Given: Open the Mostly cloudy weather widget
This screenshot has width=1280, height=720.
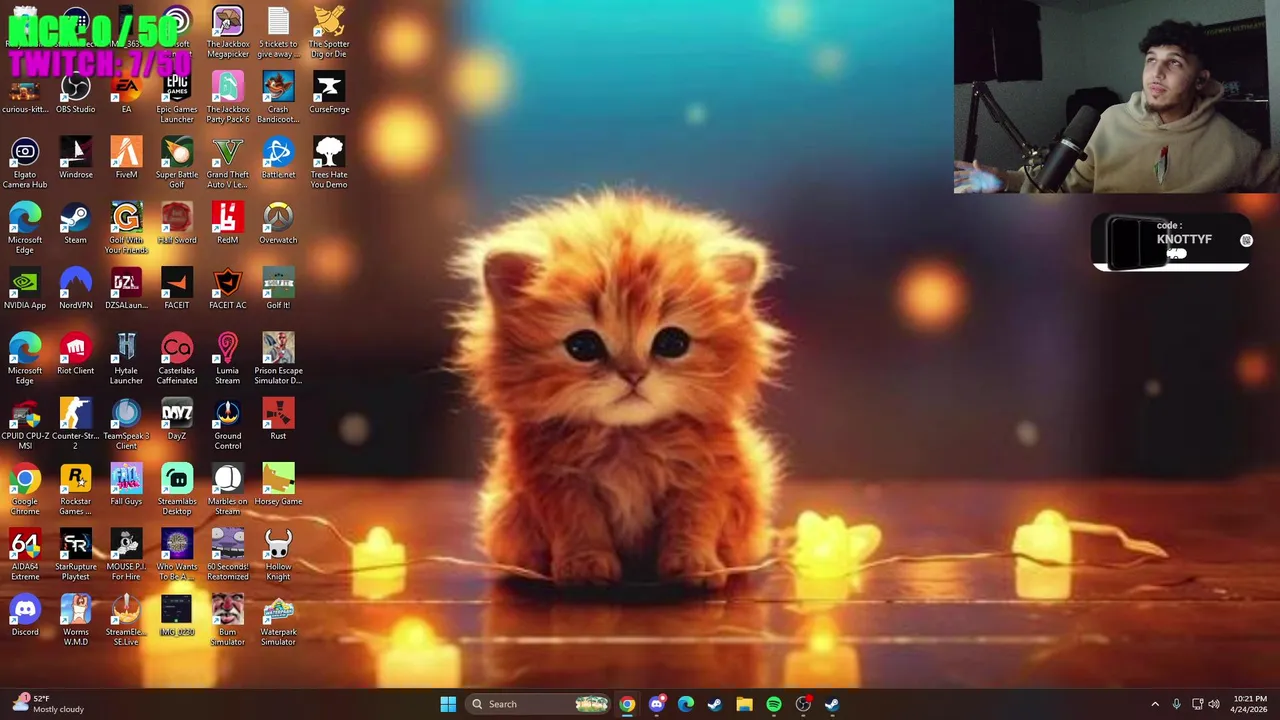Looking at the screenshot, I should tap(46, 704).
